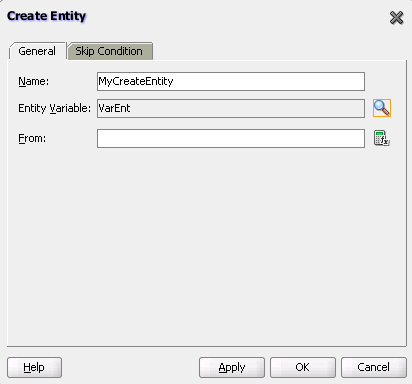Select the General tab

click(x=37, y=51)
